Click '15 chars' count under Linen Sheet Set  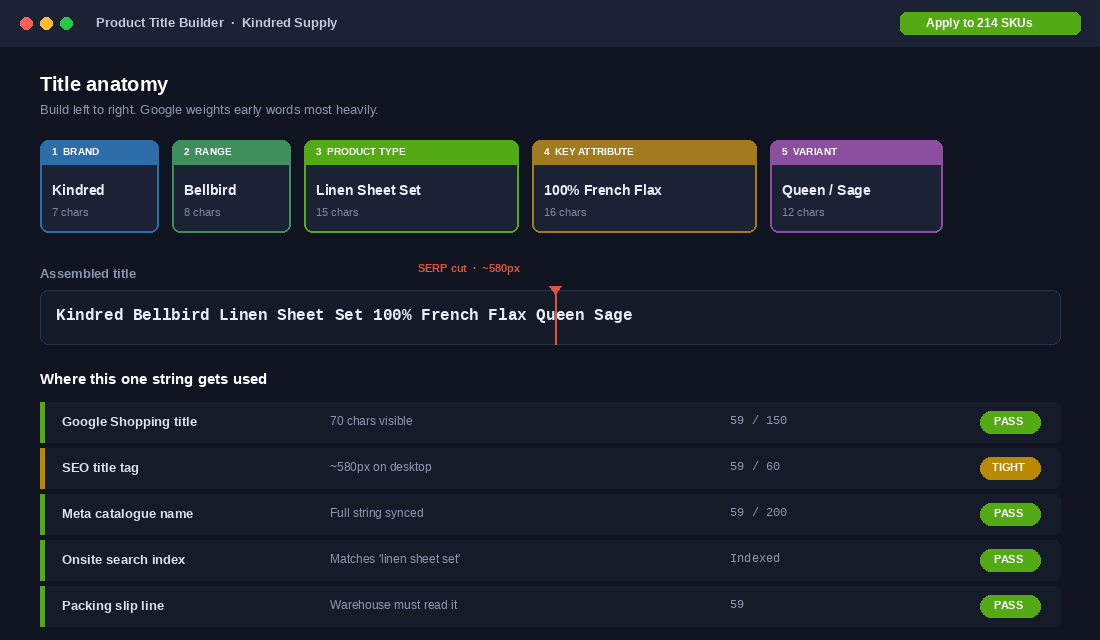click(x=337, y=213)
